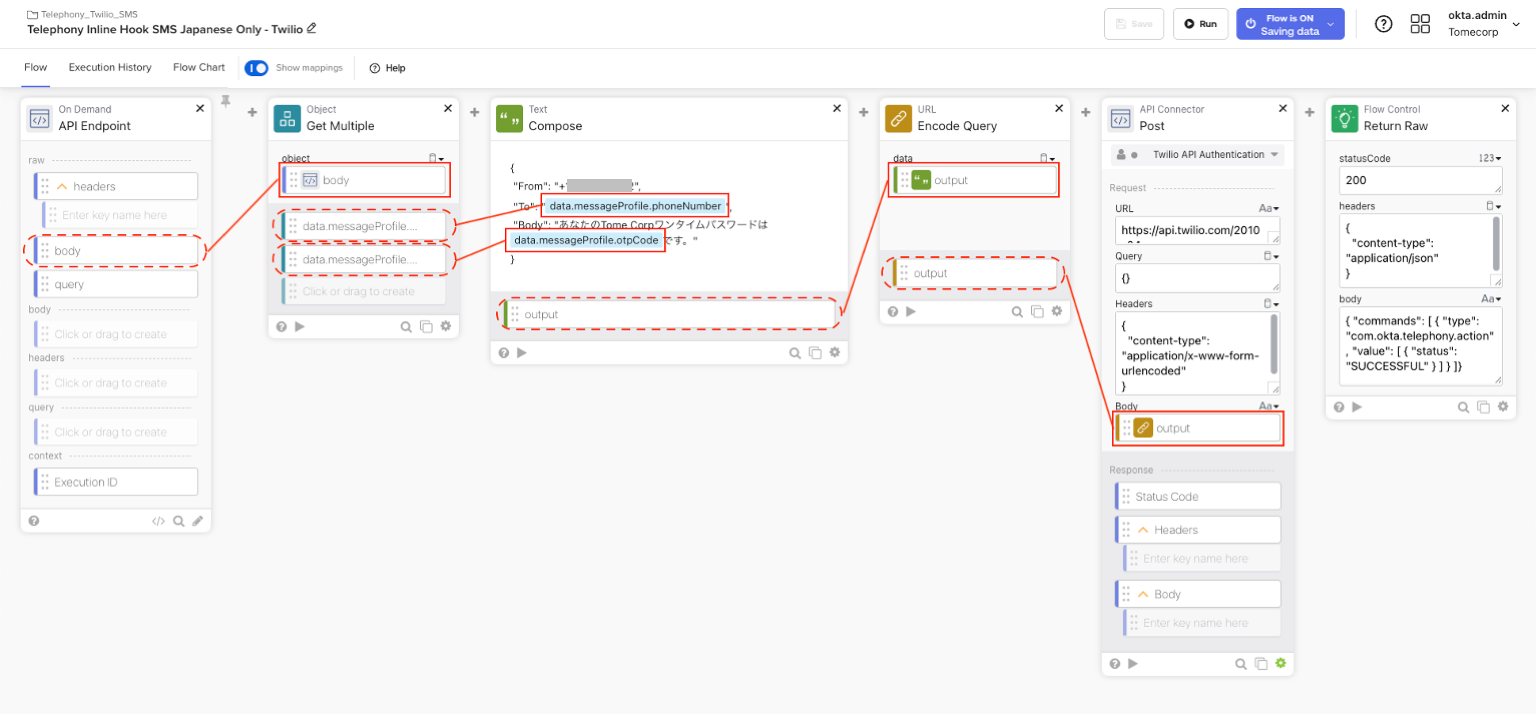Close the Return Raw card
The image size is (1536, 714).
tap(1505, 108)
